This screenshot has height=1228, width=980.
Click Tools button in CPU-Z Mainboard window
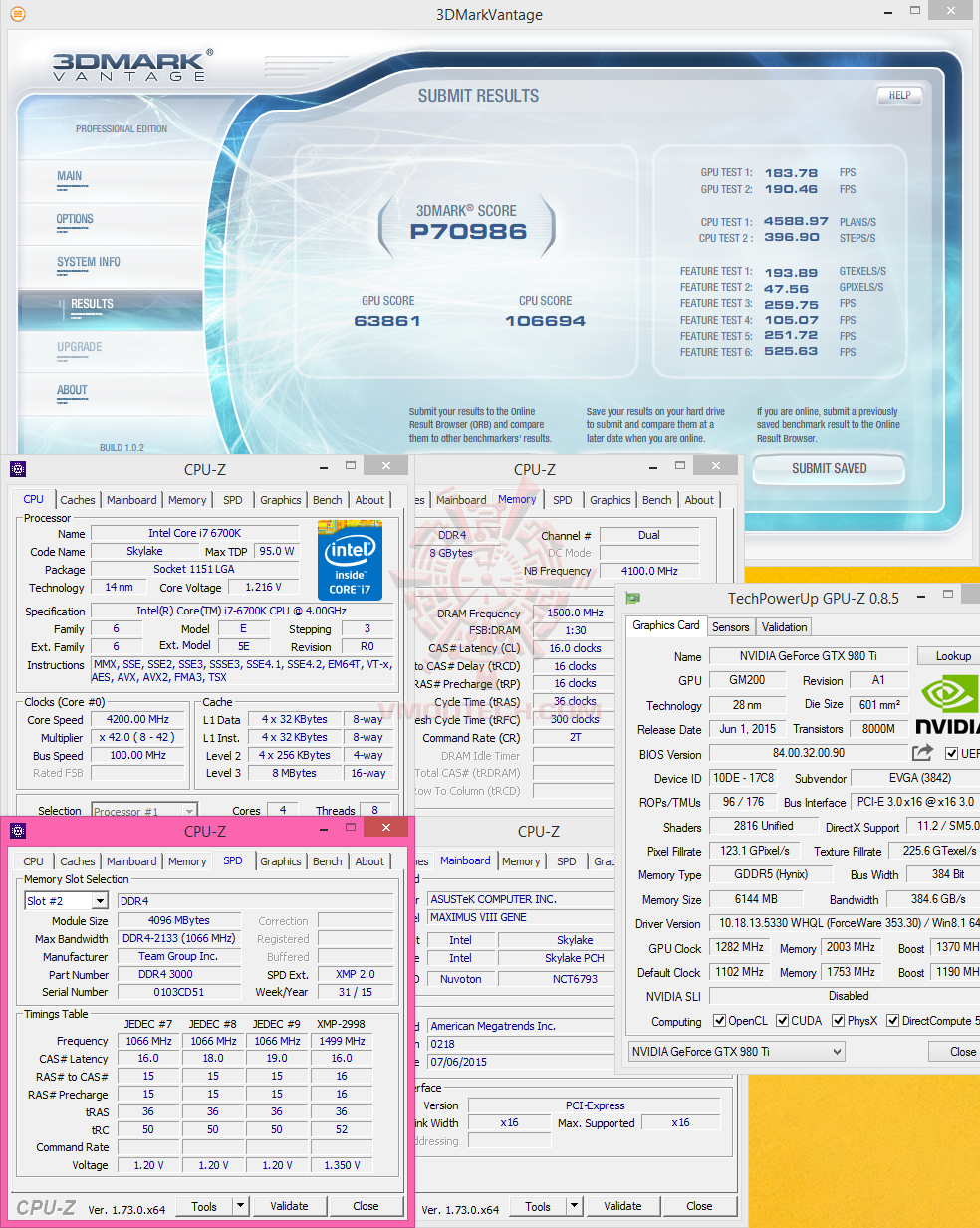coord(538,1206)
